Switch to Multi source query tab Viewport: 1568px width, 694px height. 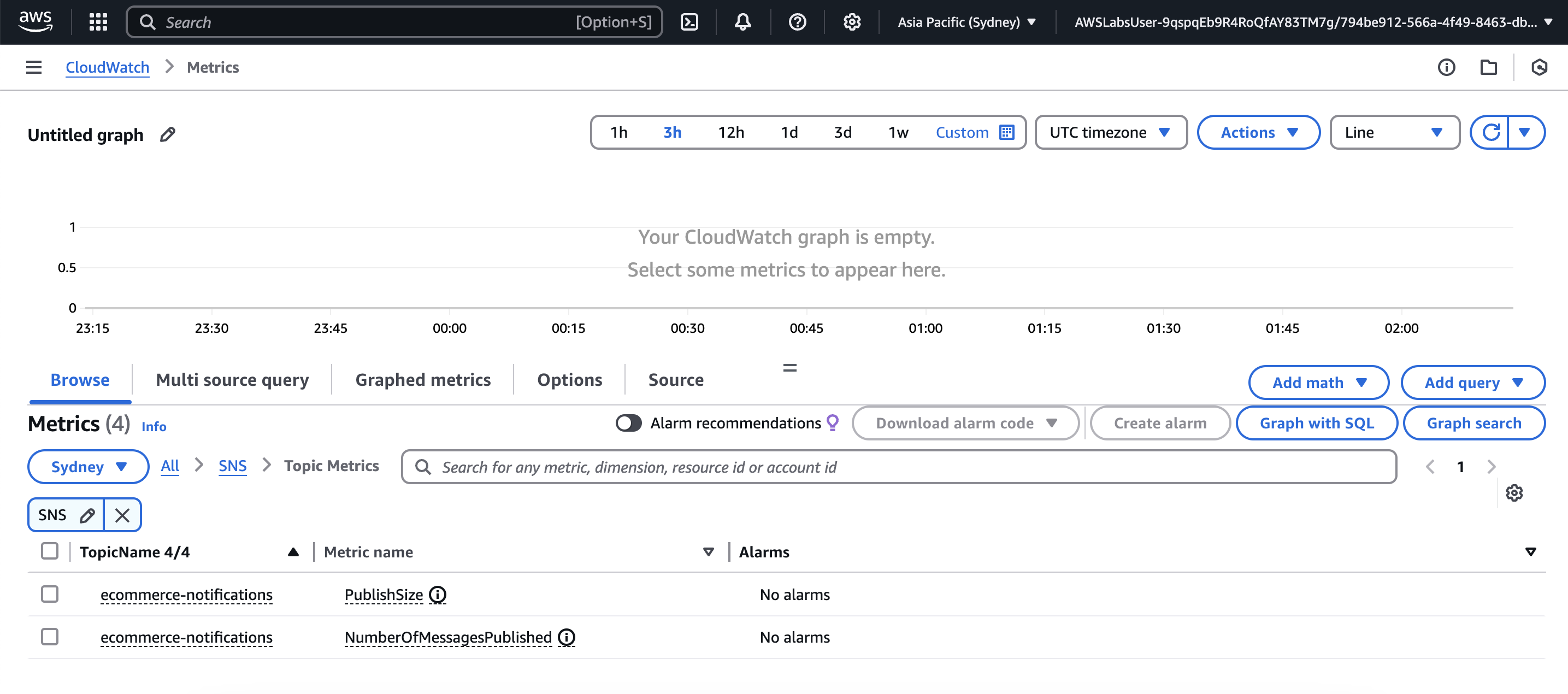point(232,379)
